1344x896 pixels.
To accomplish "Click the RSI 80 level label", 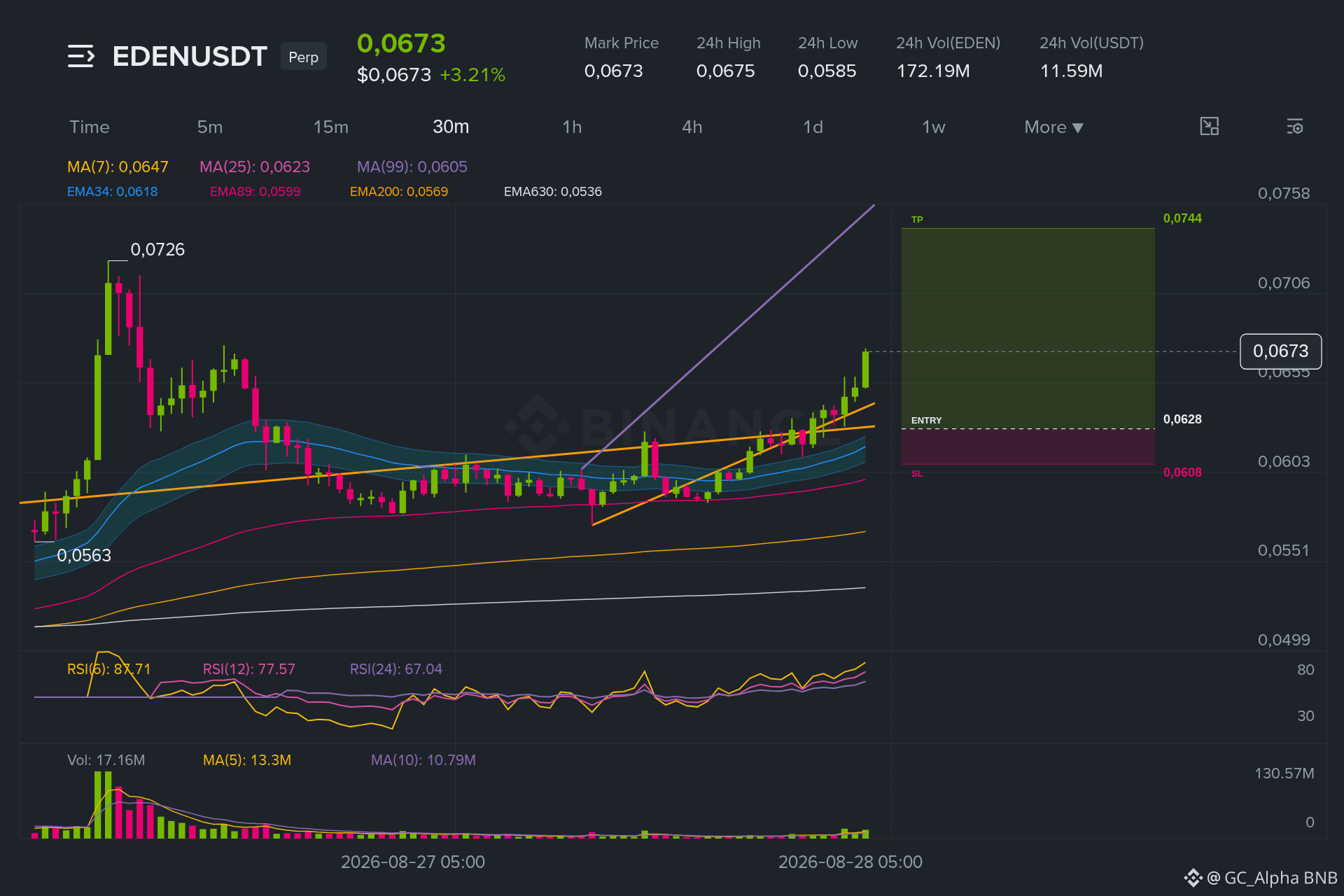I will coord(1305,670).
